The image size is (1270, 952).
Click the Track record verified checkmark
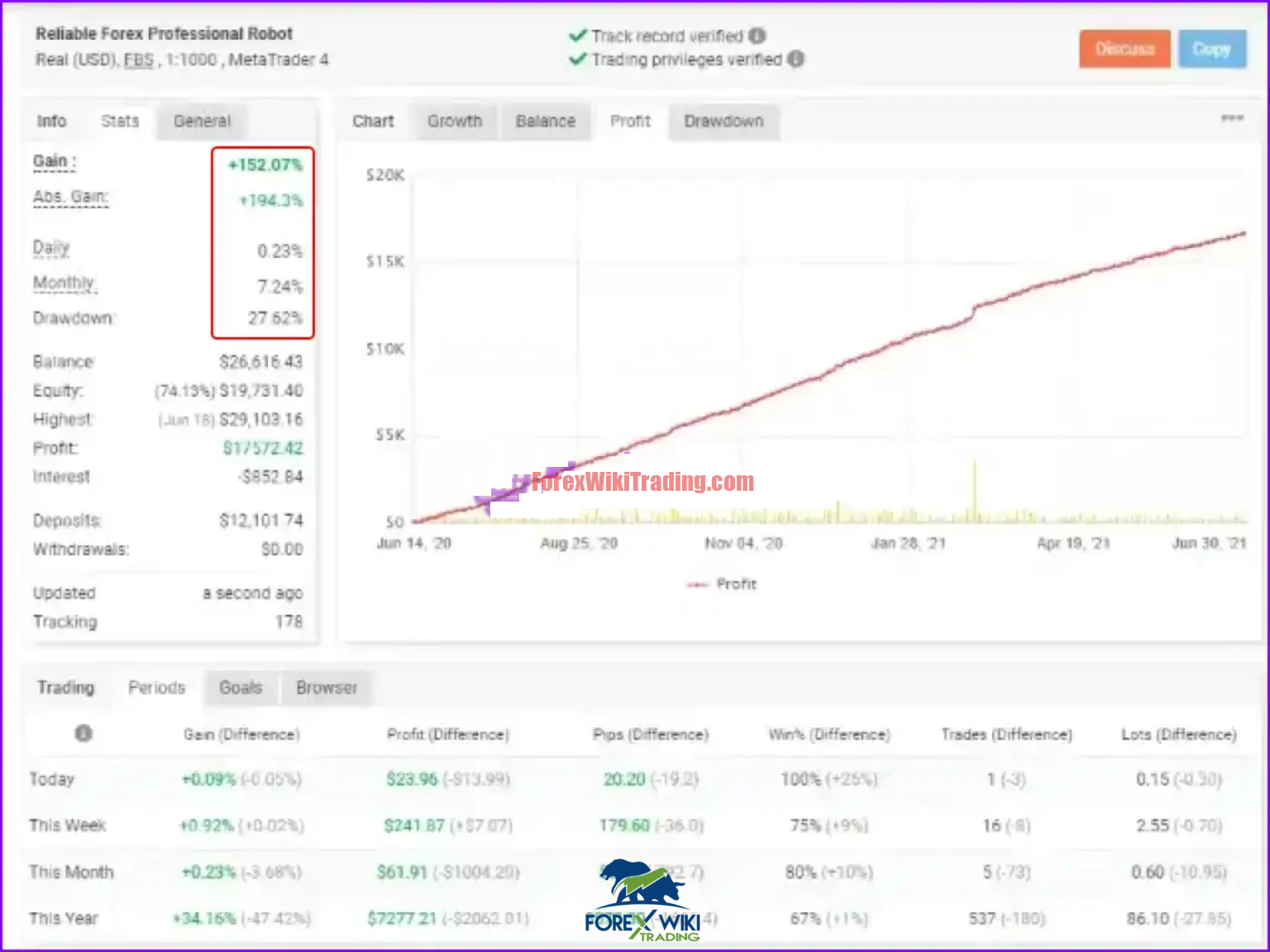(x=578, y=36)
